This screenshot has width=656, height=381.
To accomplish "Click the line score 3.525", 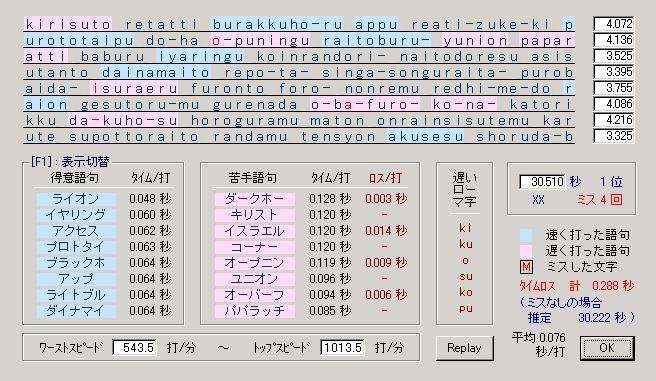I will pyautogui.click(x=614, y=56).
